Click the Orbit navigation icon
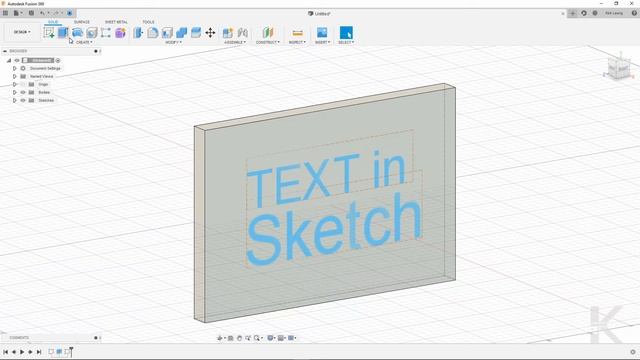 tap(220, 338)
